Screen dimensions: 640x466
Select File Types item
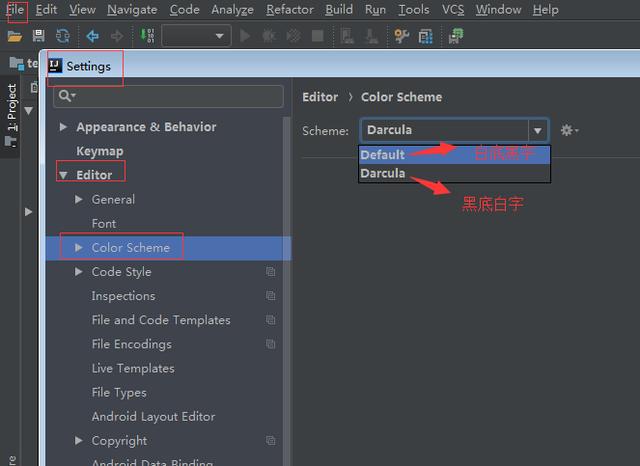pos(119,393)
